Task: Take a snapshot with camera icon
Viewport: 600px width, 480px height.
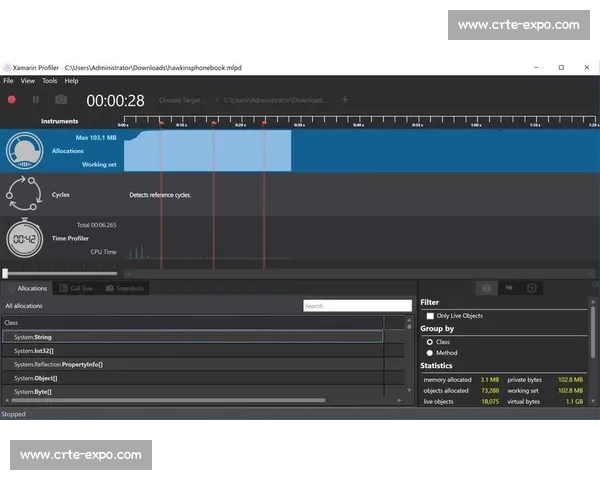Action: [x=61, y=100]
